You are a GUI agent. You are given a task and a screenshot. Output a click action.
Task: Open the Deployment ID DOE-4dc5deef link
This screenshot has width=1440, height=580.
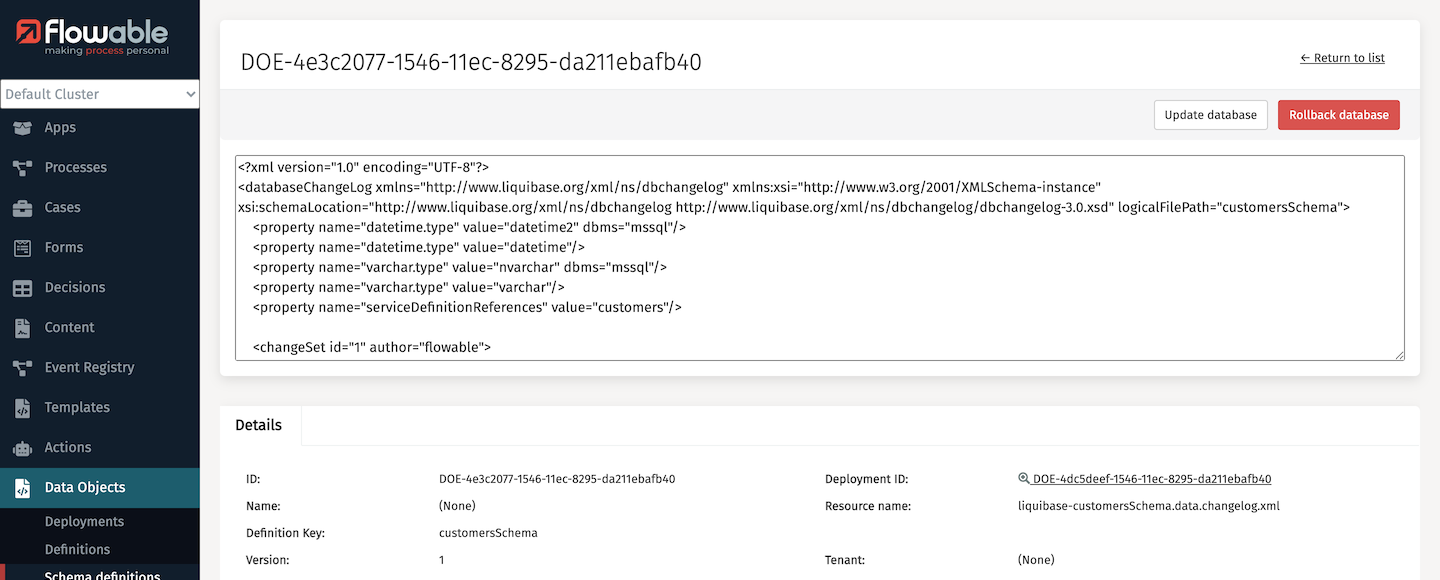point(1151,479)
